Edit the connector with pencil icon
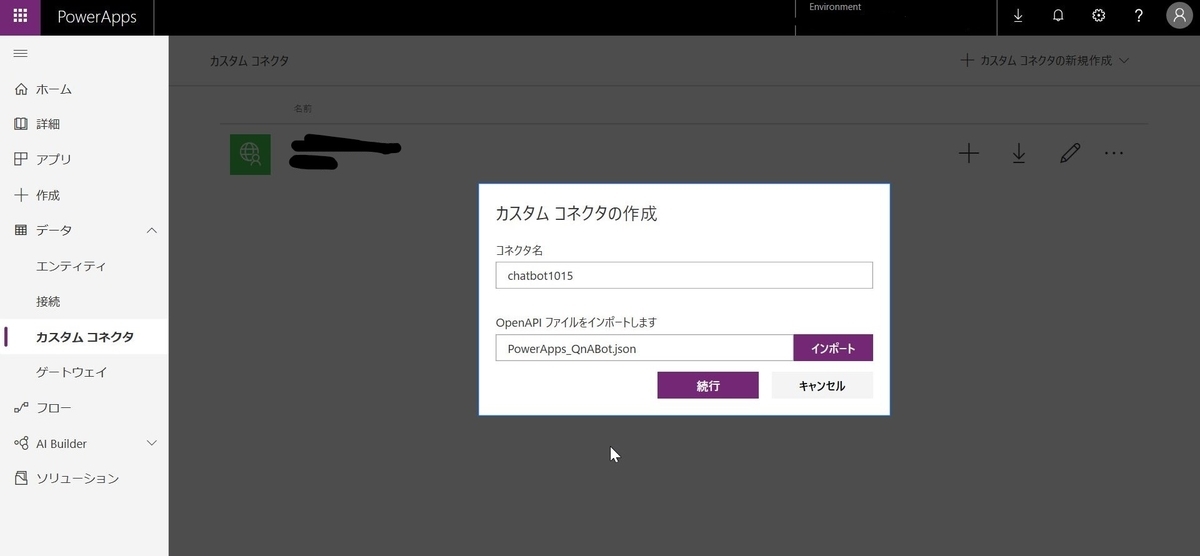The image size is (1200, 556). click(1070, 153)
